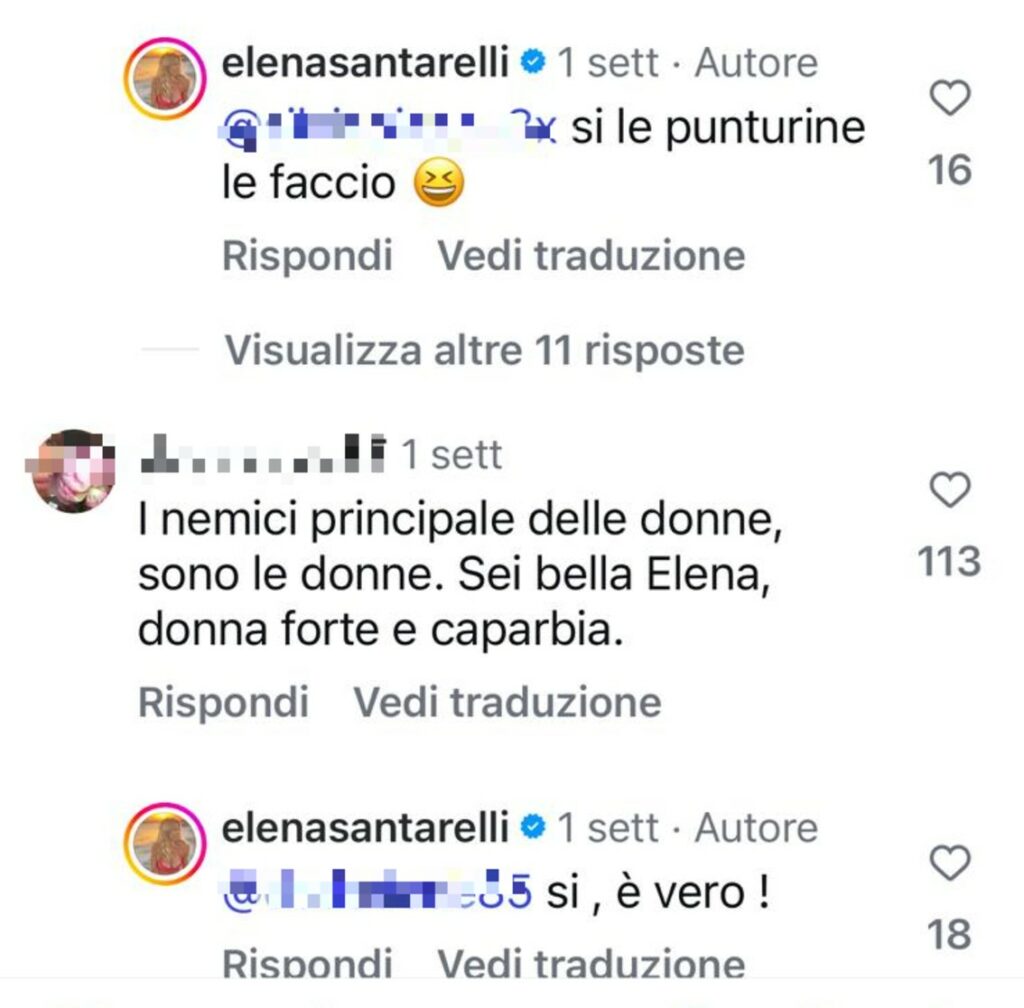The height and width of the screenshot is (1008, 1024).
Task: Click Rispondi under the punturine reply
Action: pyautogui.click(x=307, y=256)
